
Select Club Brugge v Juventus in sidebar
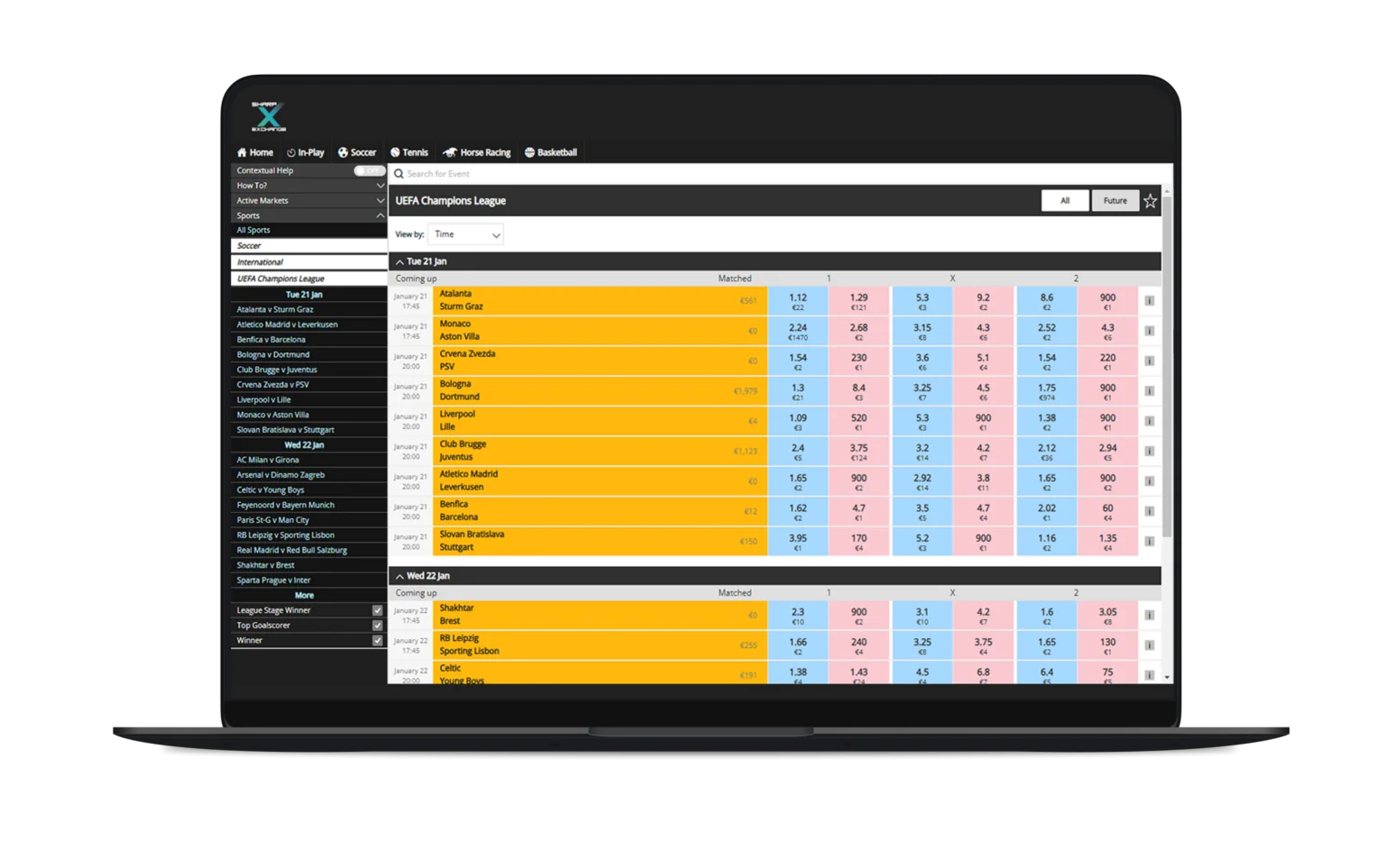(308, 370)
